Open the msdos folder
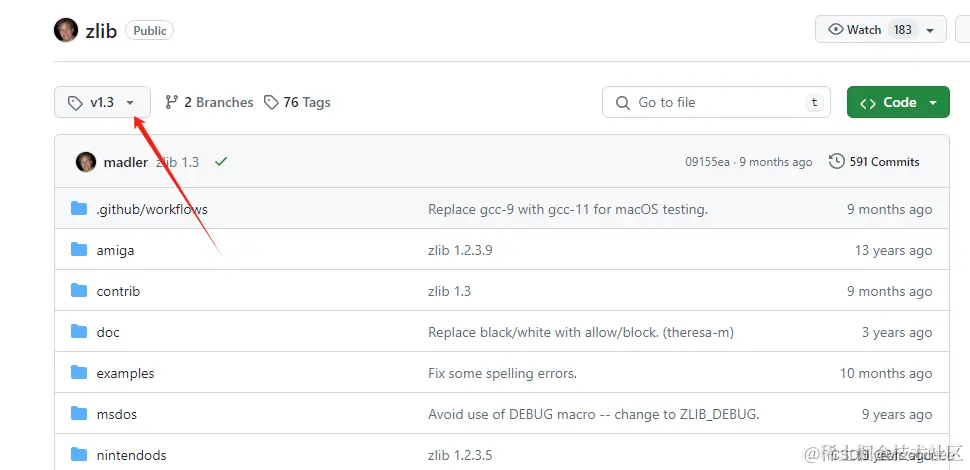This screenshot has height=470, width=970. coord(117,414)
